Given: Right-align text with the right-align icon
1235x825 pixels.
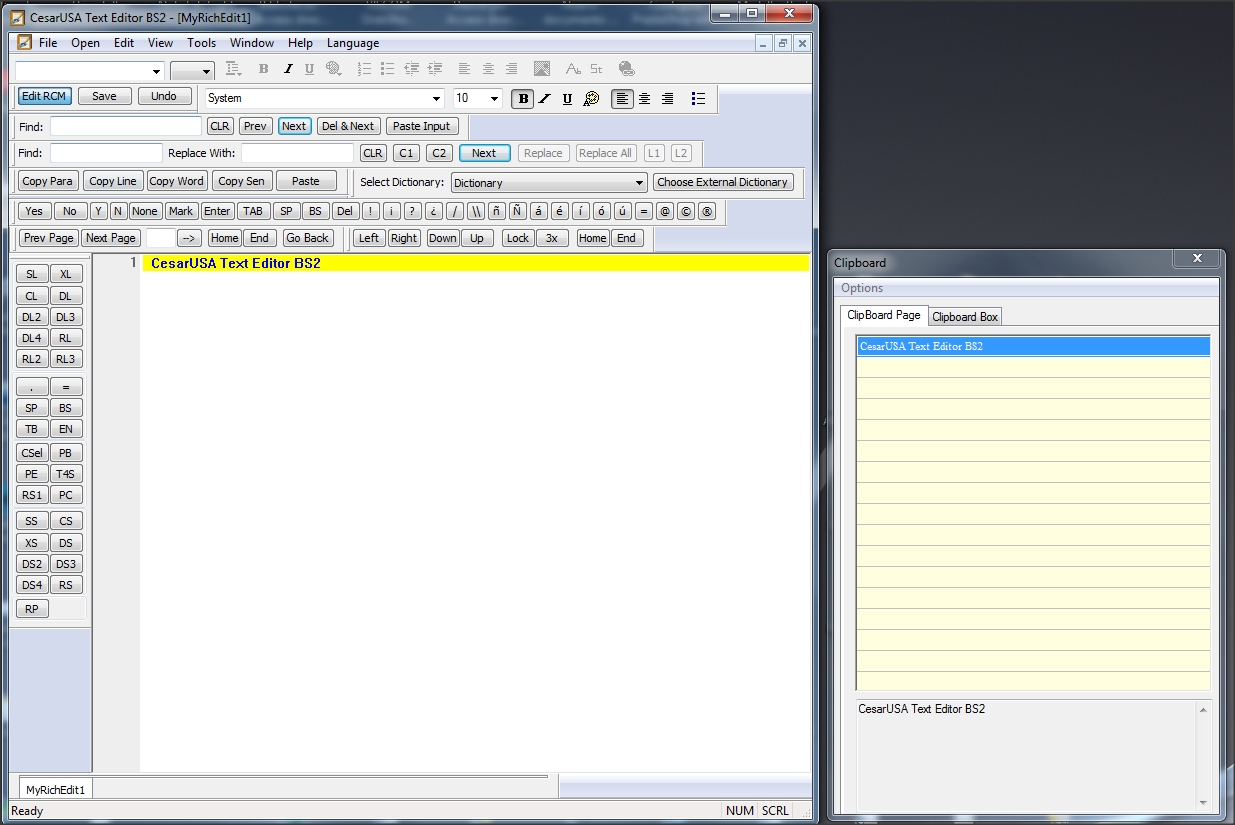Looking at the screenshot, I should tap(667, 98).
